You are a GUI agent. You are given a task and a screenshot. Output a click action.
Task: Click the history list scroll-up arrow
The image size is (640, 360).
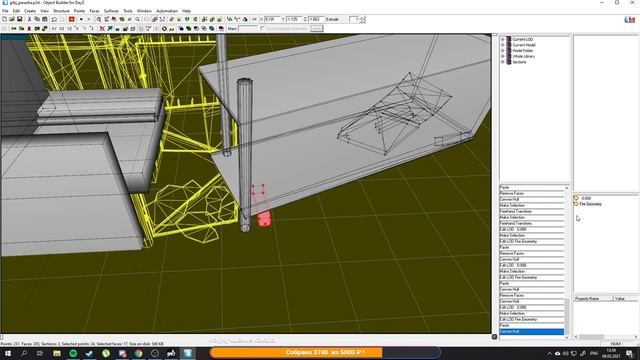[x=567, y=187]
